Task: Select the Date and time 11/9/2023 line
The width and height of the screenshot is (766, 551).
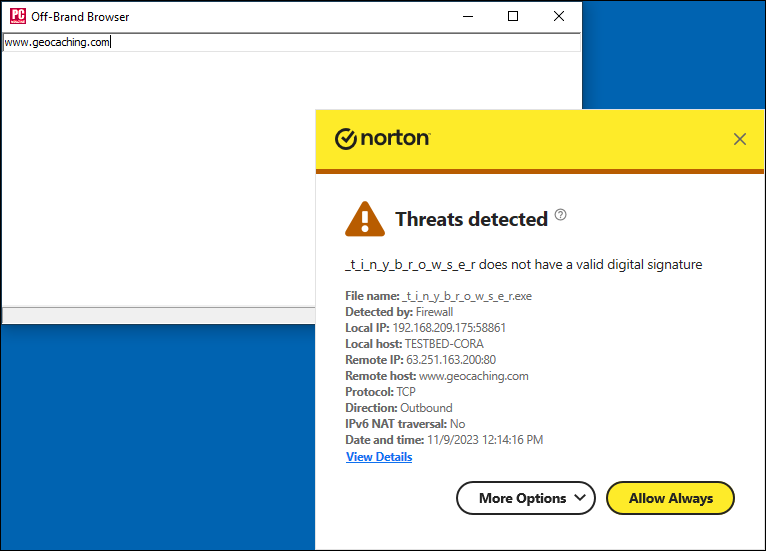Action: pyautogui.click(x=444, y=440)
